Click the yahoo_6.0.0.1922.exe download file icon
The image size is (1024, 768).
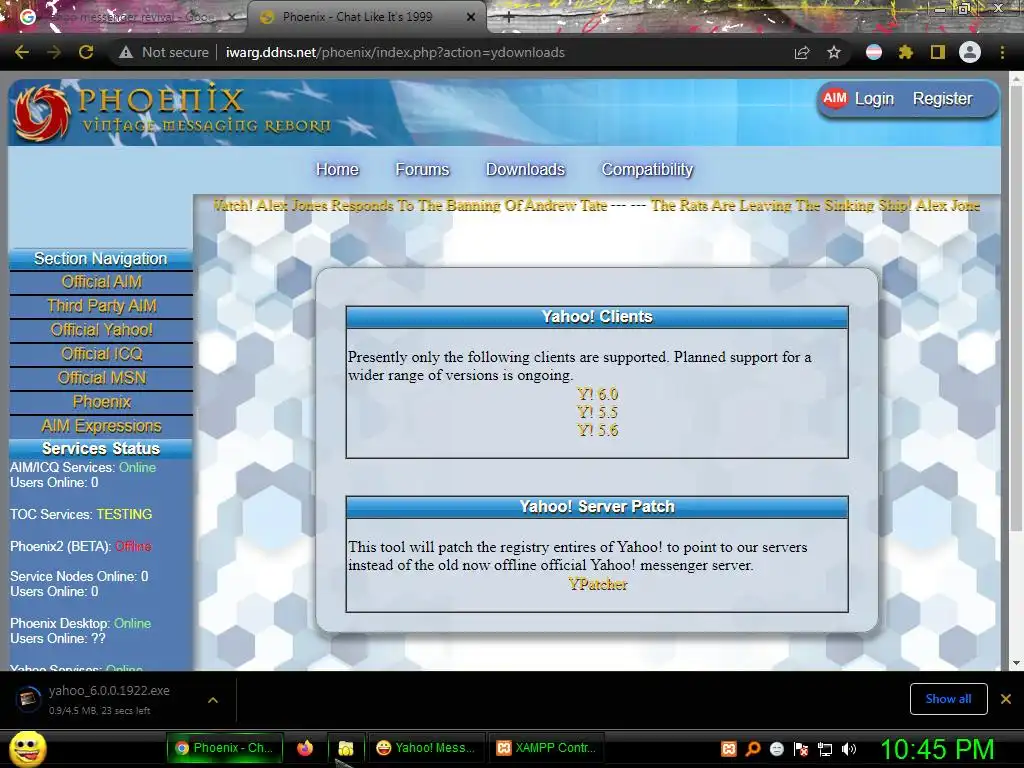(27, 699)
